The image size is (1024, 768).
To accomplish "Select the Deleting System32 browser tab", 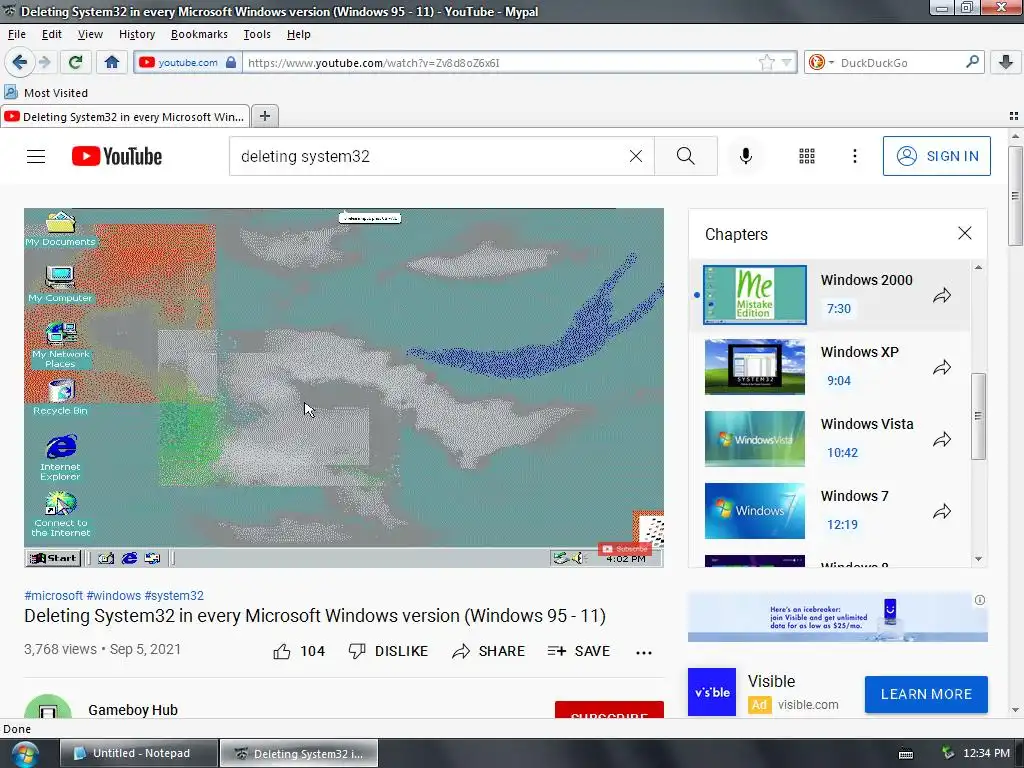I will pos(125,116).
